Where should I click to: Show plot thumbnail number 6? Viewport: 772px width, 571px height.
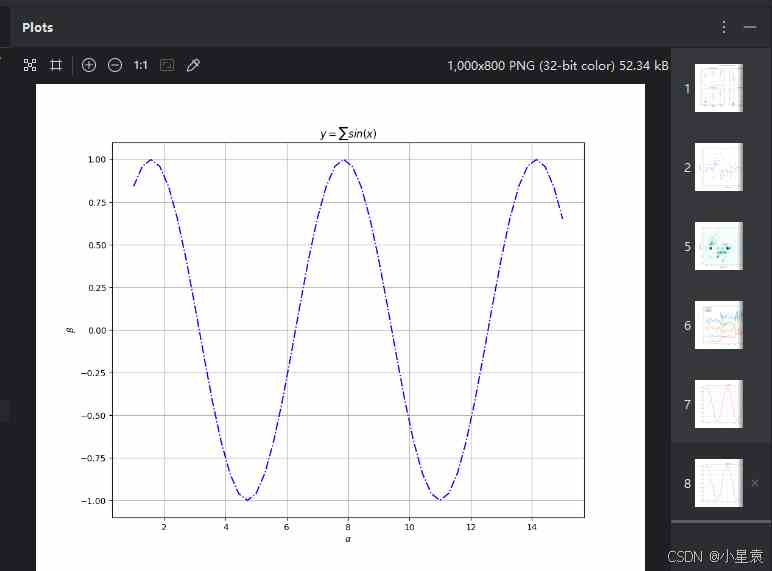click(718, 325)
